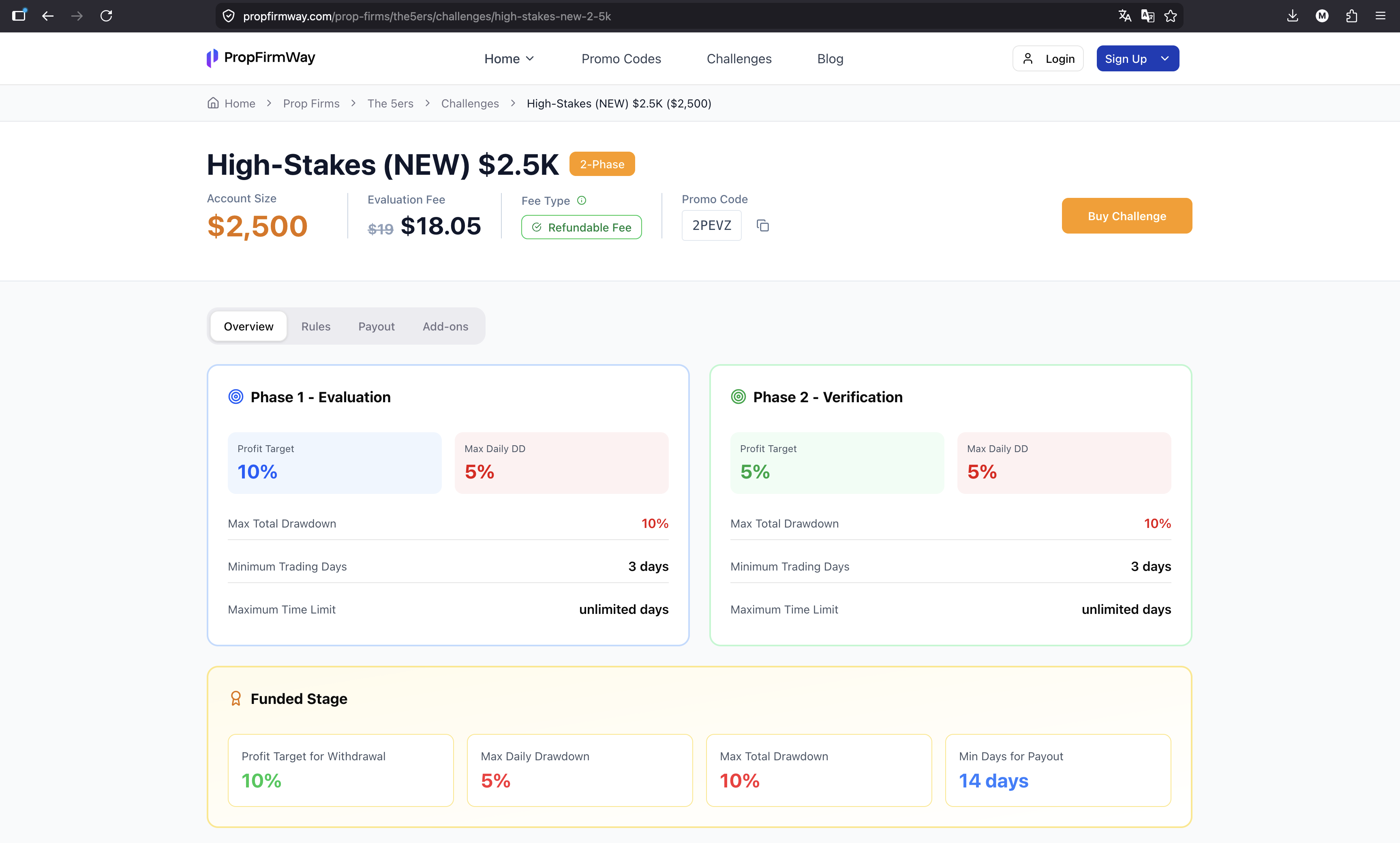Image resolution: width=1400 pixels, height=843 pixels.
Task: Open the downloads icon in toolbar
Action: 1293,16
